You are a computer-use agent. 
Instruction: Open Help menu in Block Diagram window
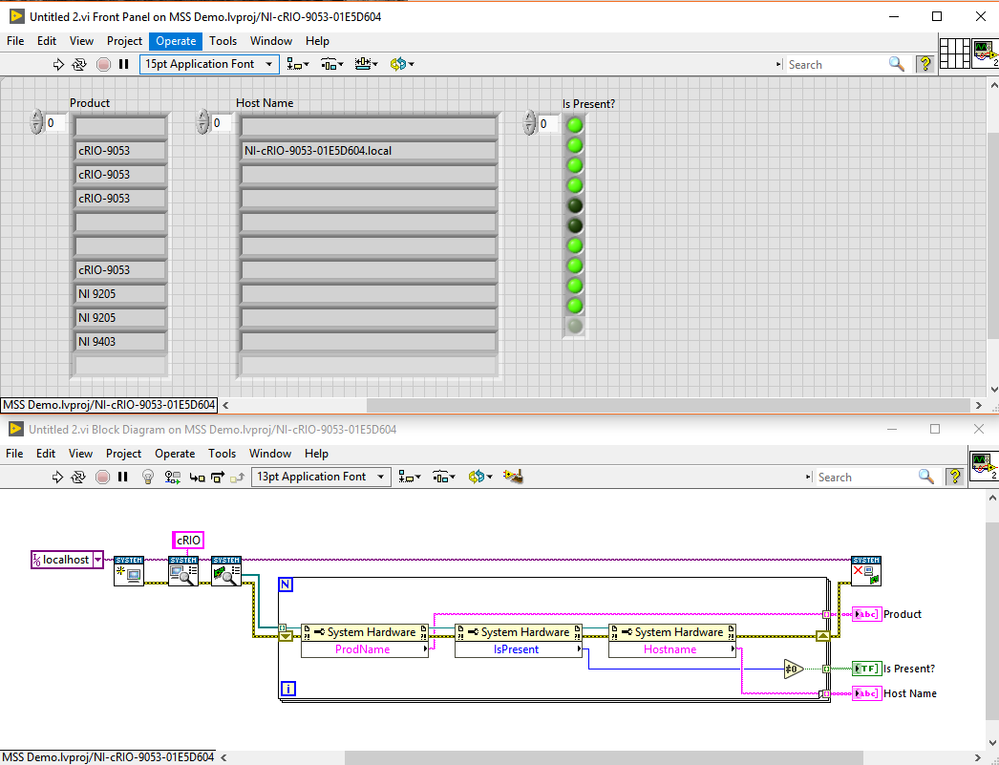pos(316,454)
